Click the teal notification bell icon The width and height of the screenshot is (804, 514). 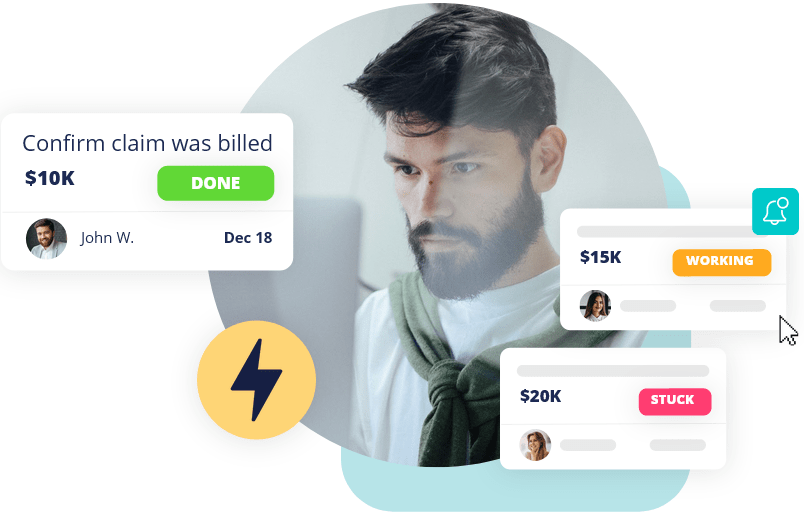775,211
